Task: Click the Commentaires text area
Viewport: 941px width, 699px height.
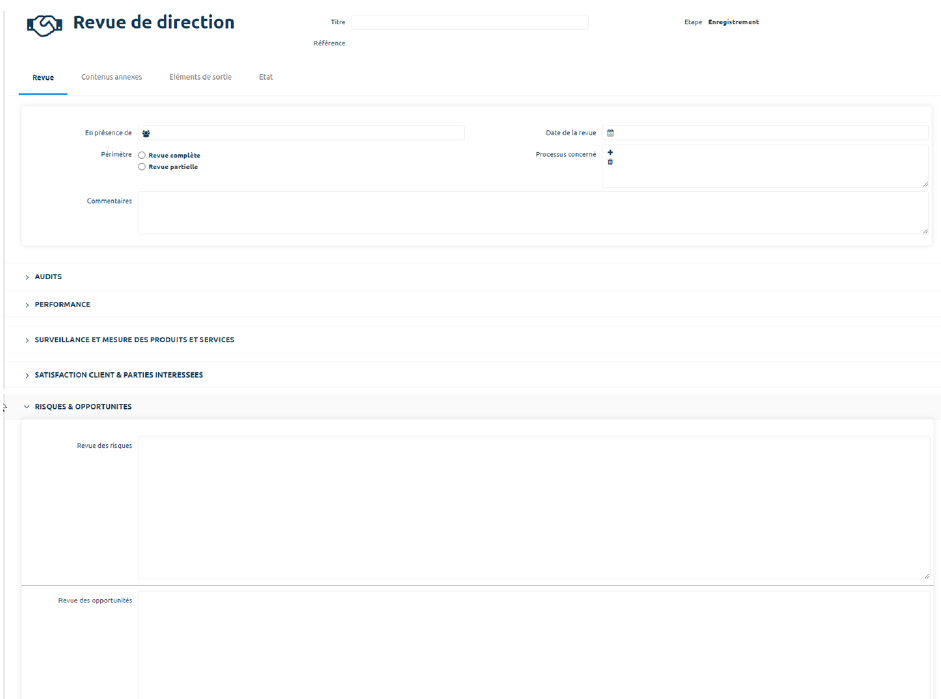Action: (530, 212)
